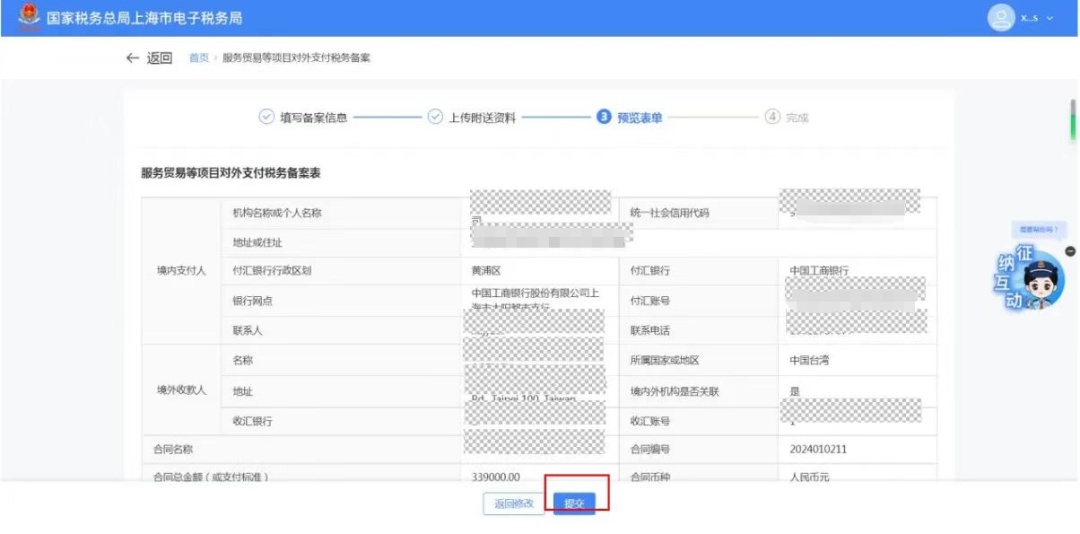Viewport: 1080px width, 534px height.
Task: Click the 境外收款人 row header
Action: 181,391
